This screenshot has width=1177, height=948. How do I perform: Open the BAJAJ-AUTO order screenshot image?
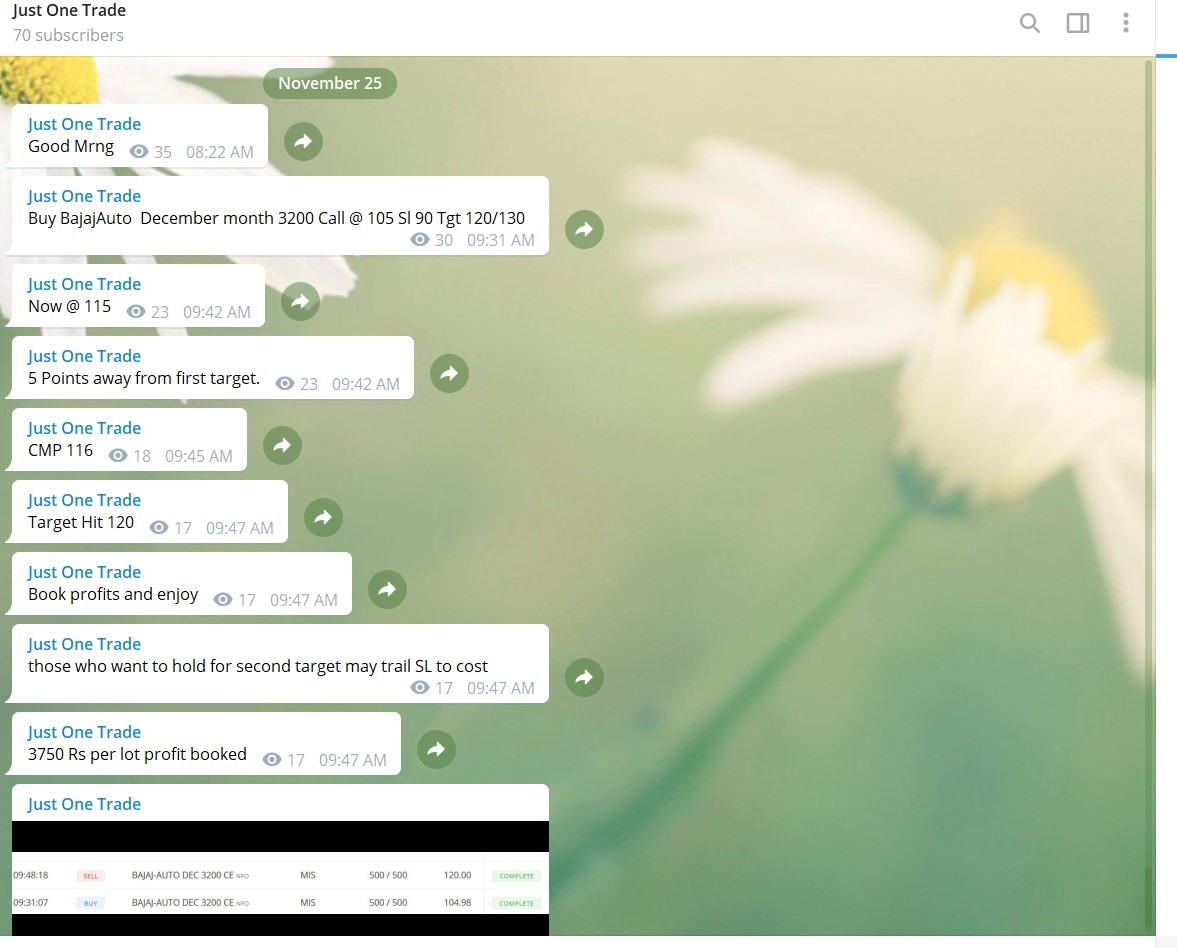coord(280,878)
